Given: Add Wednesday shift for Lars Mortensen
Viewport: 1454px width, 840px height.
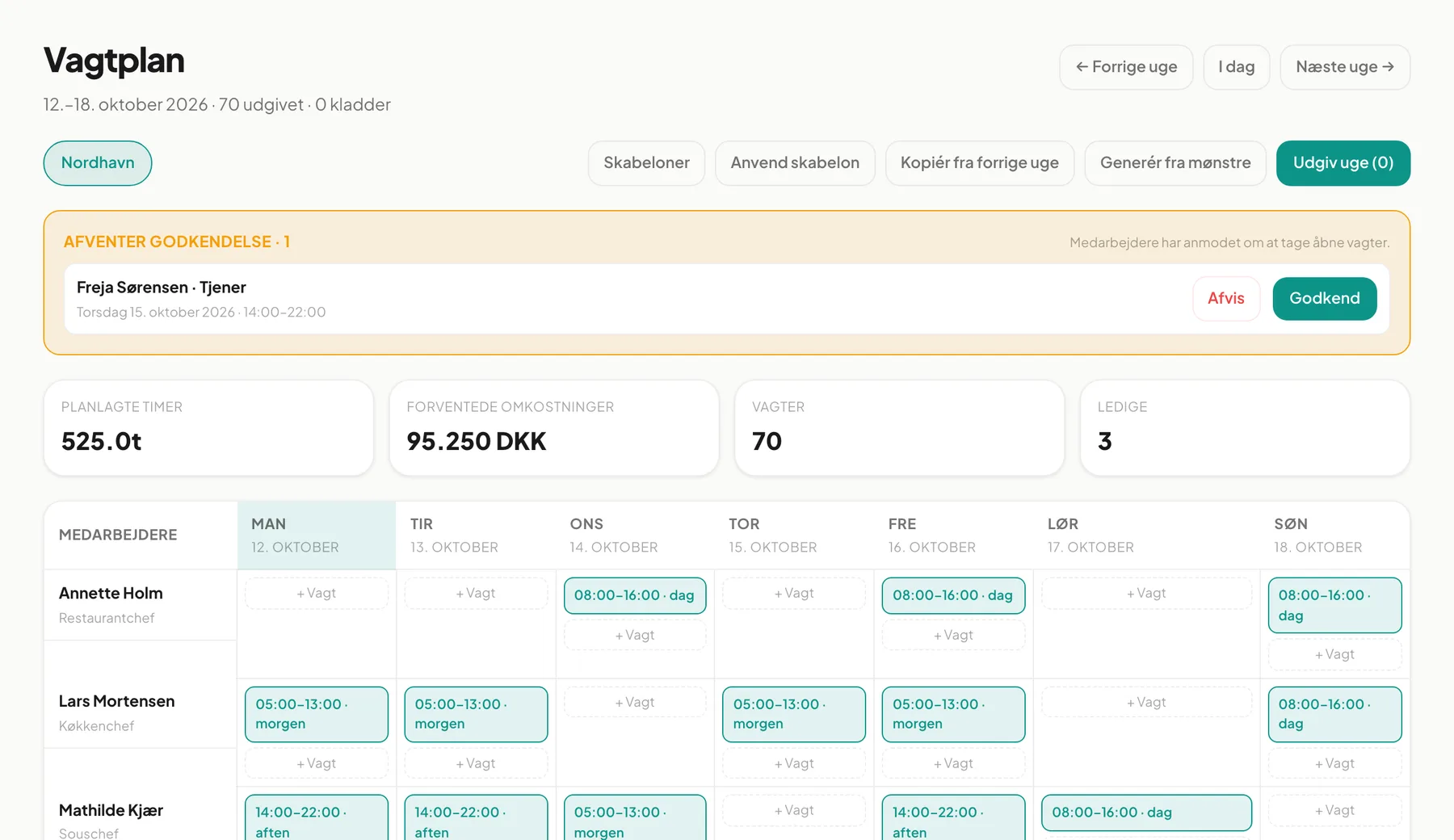Looking at the screenshot, I should click(635, 703).
